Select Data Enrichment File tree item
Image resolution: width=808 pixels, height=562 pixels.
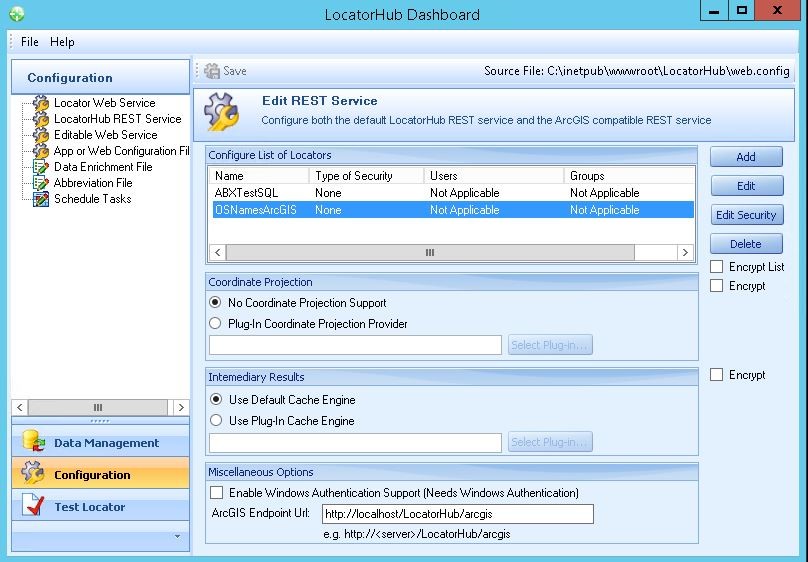[x=103, y=167]
